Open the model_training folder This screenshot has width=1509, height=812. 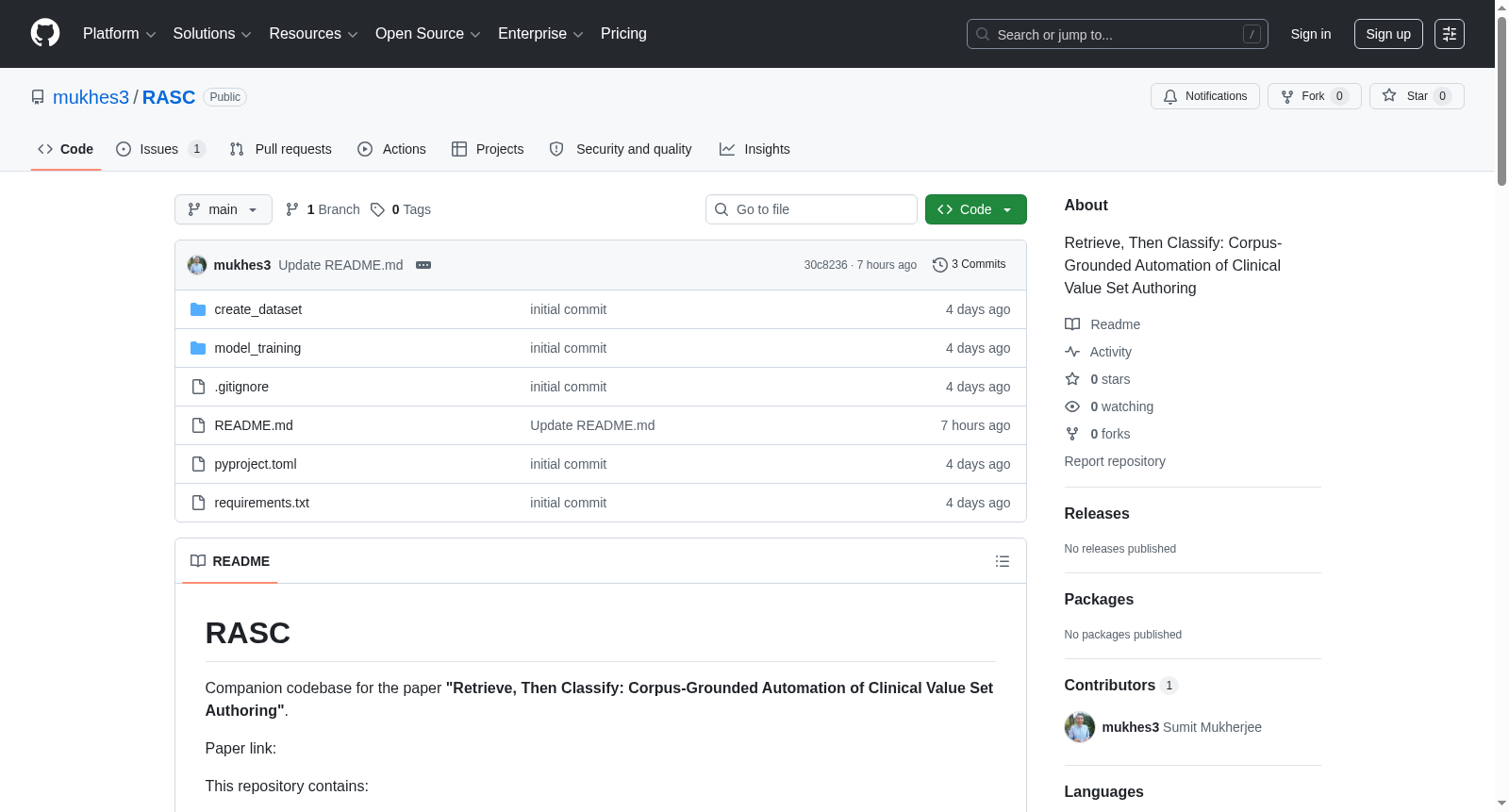click(x=257, y=348)
